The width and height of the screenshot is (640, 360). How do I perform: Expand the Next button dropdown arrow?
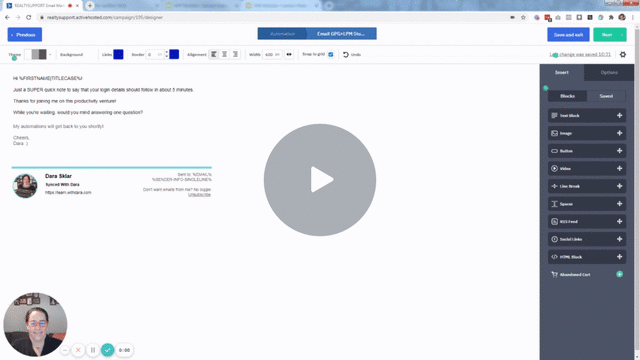(x=622, y=35)
